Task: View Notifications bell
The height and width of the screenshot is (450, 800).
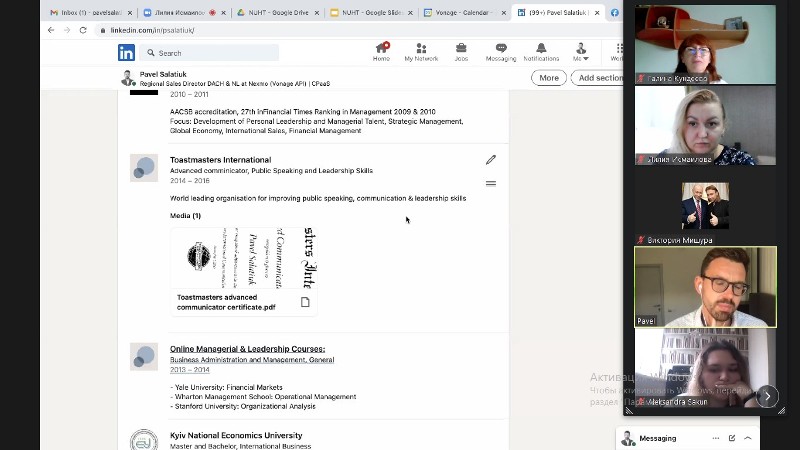Action: click(x=541, y=52)
